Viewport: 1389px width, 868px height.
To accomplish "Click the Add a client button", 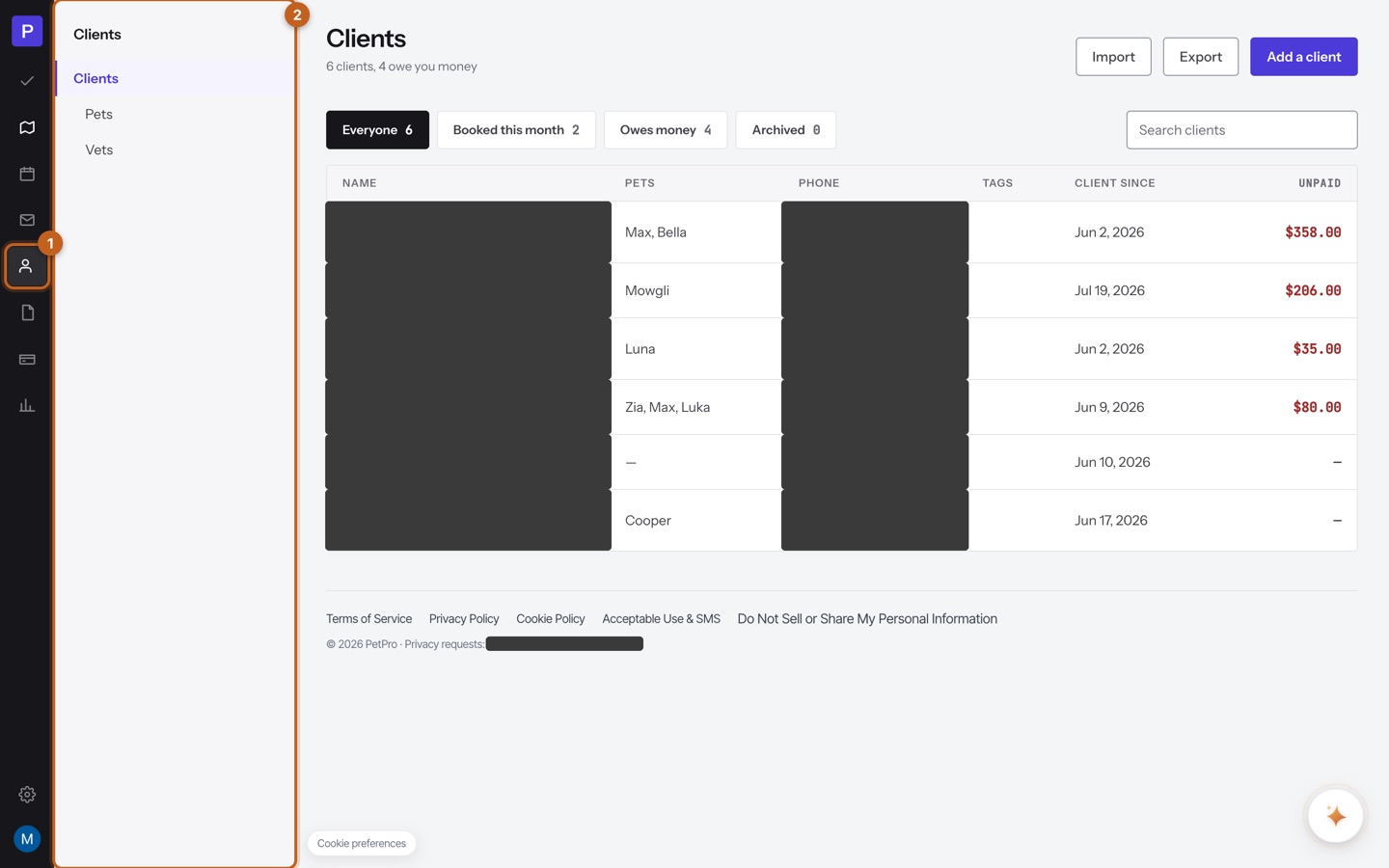I will click(x=1304, y=57).
